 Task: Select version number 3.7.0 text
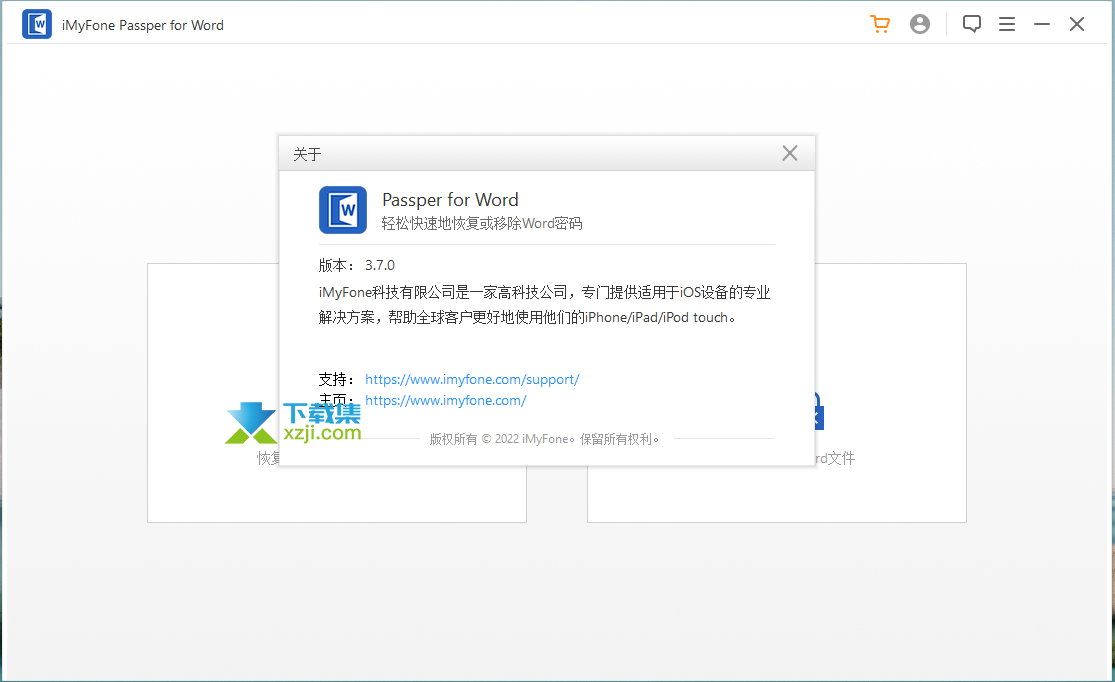pos(380,265)
